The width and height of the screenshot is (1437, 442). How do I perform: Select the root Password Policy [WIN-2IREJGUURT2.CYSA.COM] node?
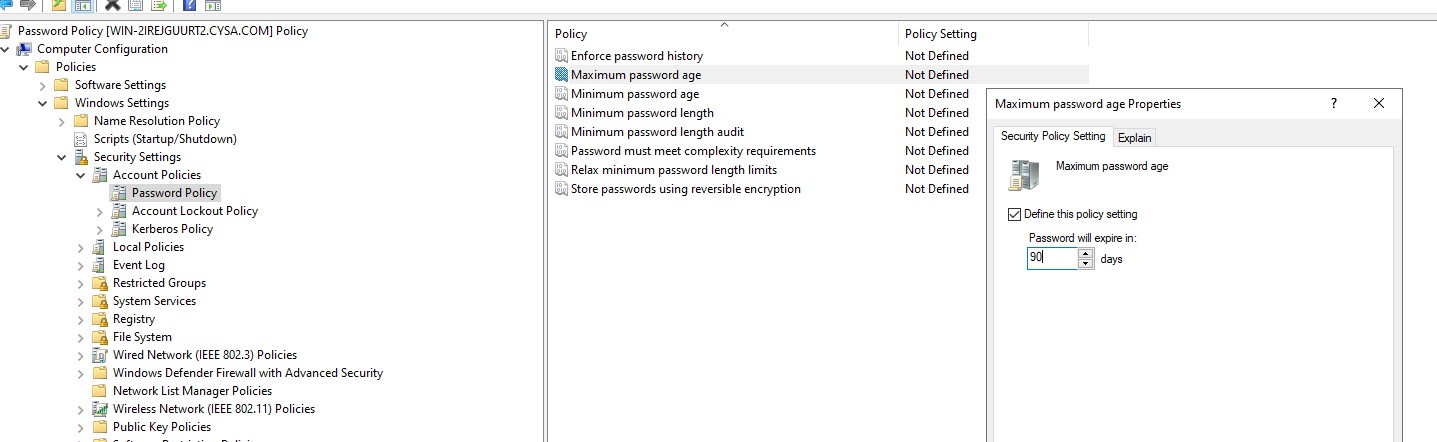tap(163, 31)
